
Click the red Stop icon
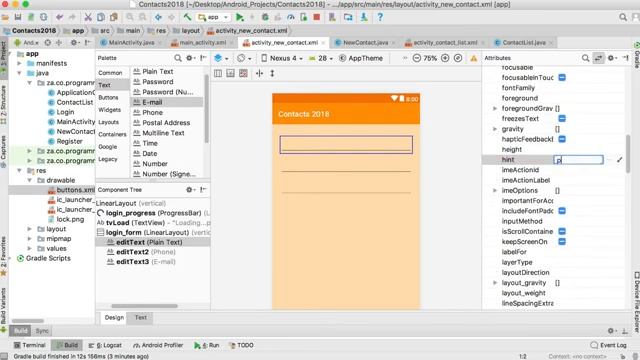[316, 17]
